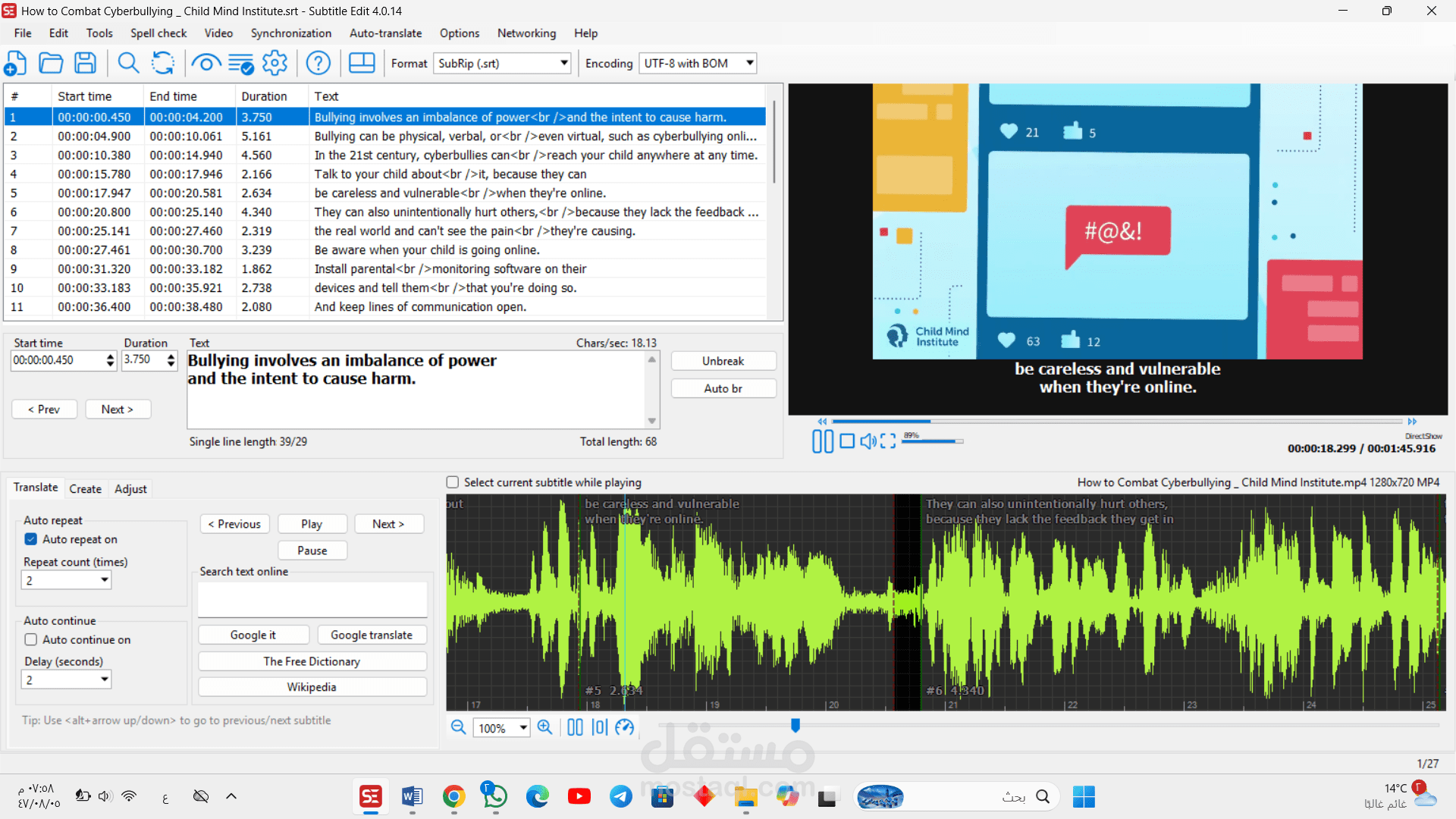Image resolution: width=1456 pixels, height=819 pixels.
Task: Check Select current subtitle while playing
Action: [x=452, y=482]
